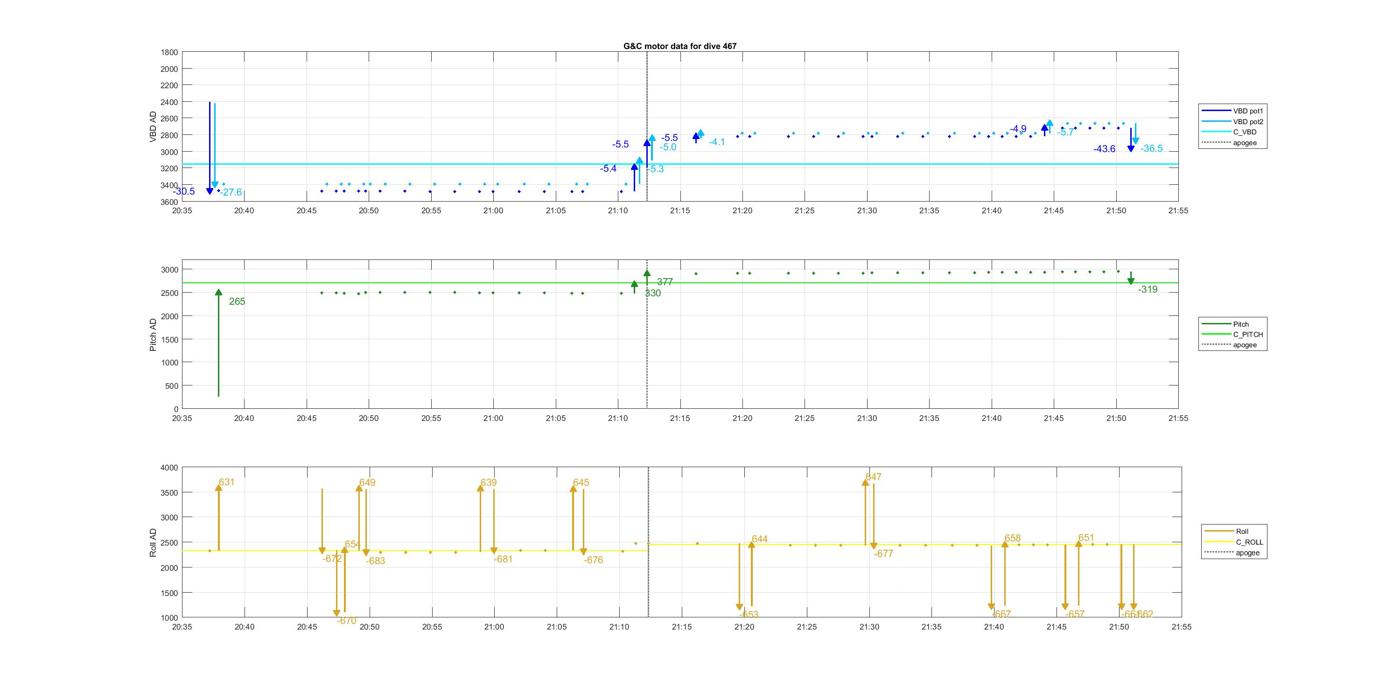Click the '639' roll data label
Viewport: 1400px width, 693px height.
[x=488, y=483]
